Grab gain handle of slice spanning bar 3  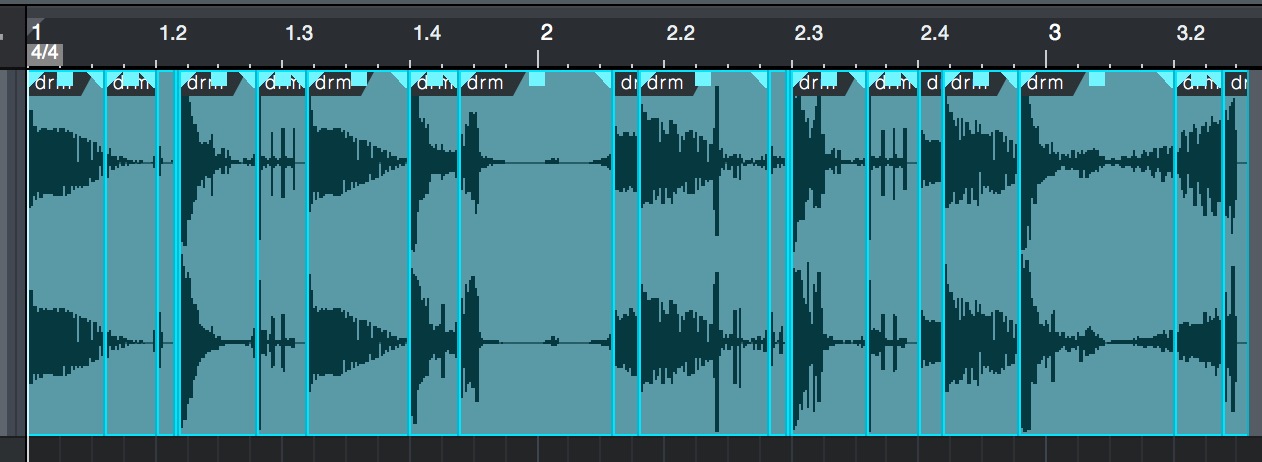click(1097, 78)
